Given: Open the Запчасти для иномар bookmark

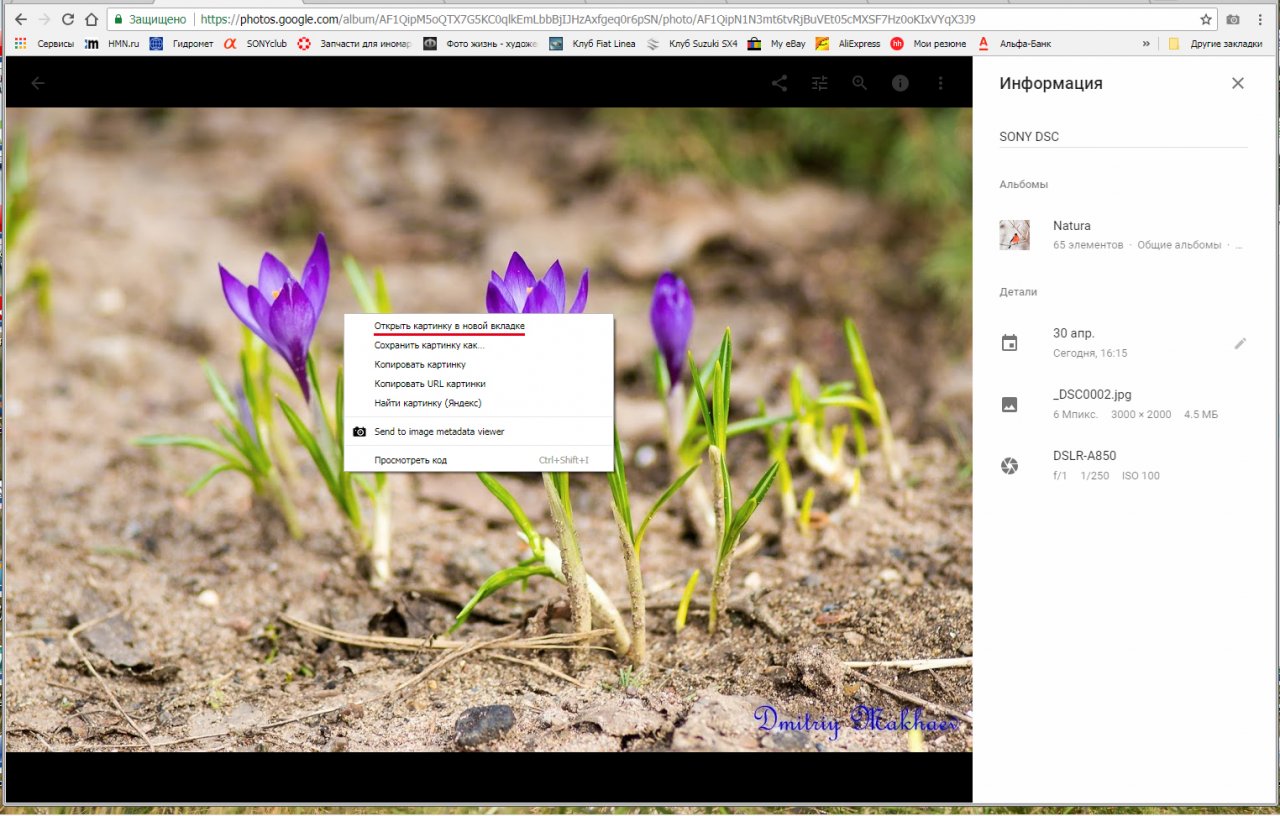Looking at the screenshot, I should click(355, 44).
